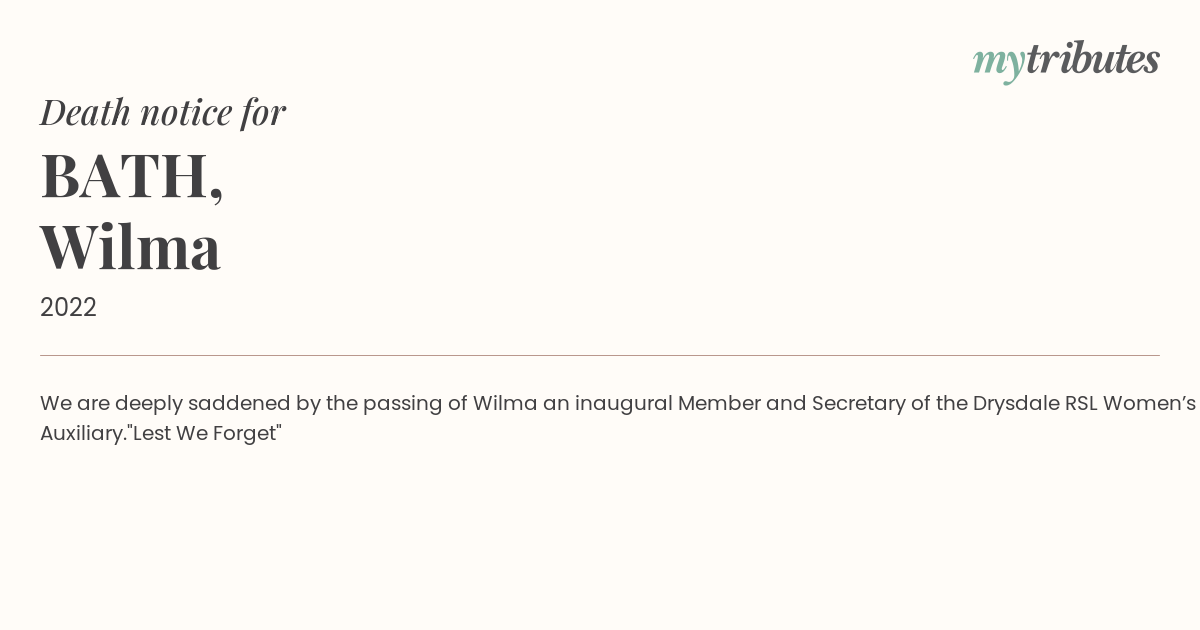Click the horizontal divider line

600,355
